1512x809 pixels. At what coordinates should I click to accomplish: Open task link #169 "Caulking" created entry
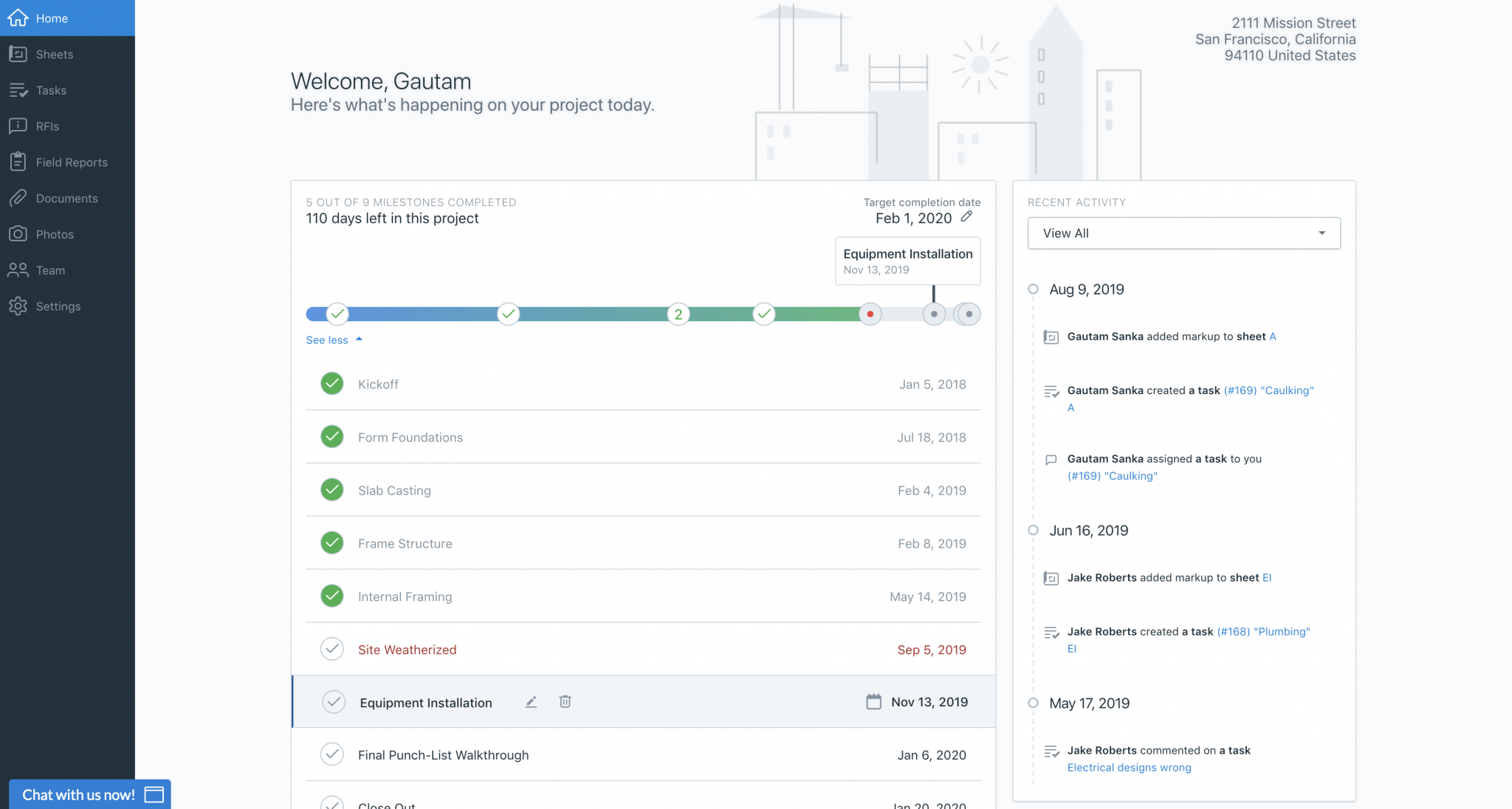pyautogui.click(x=1268, y=390)
